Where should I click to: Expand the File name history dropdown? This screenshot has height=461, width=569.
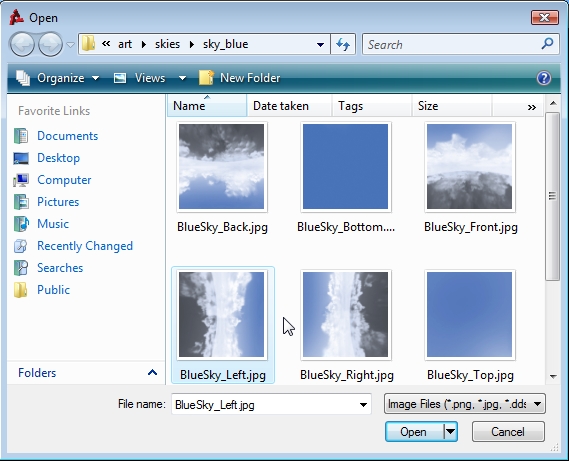pos(363,404)
